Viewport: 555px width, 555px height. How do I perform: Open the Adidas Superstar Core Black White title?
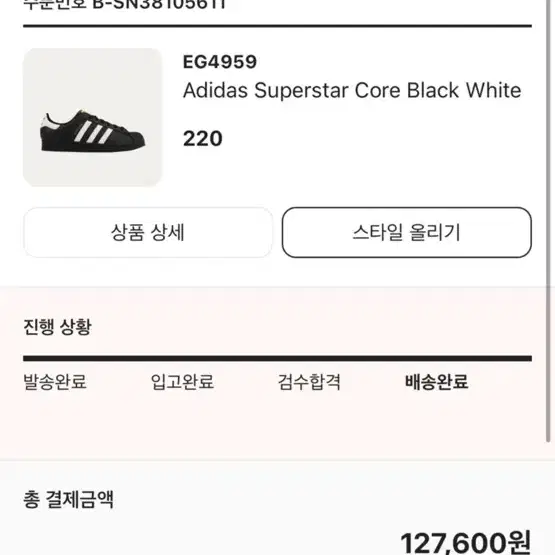click(x=352, y=90)
